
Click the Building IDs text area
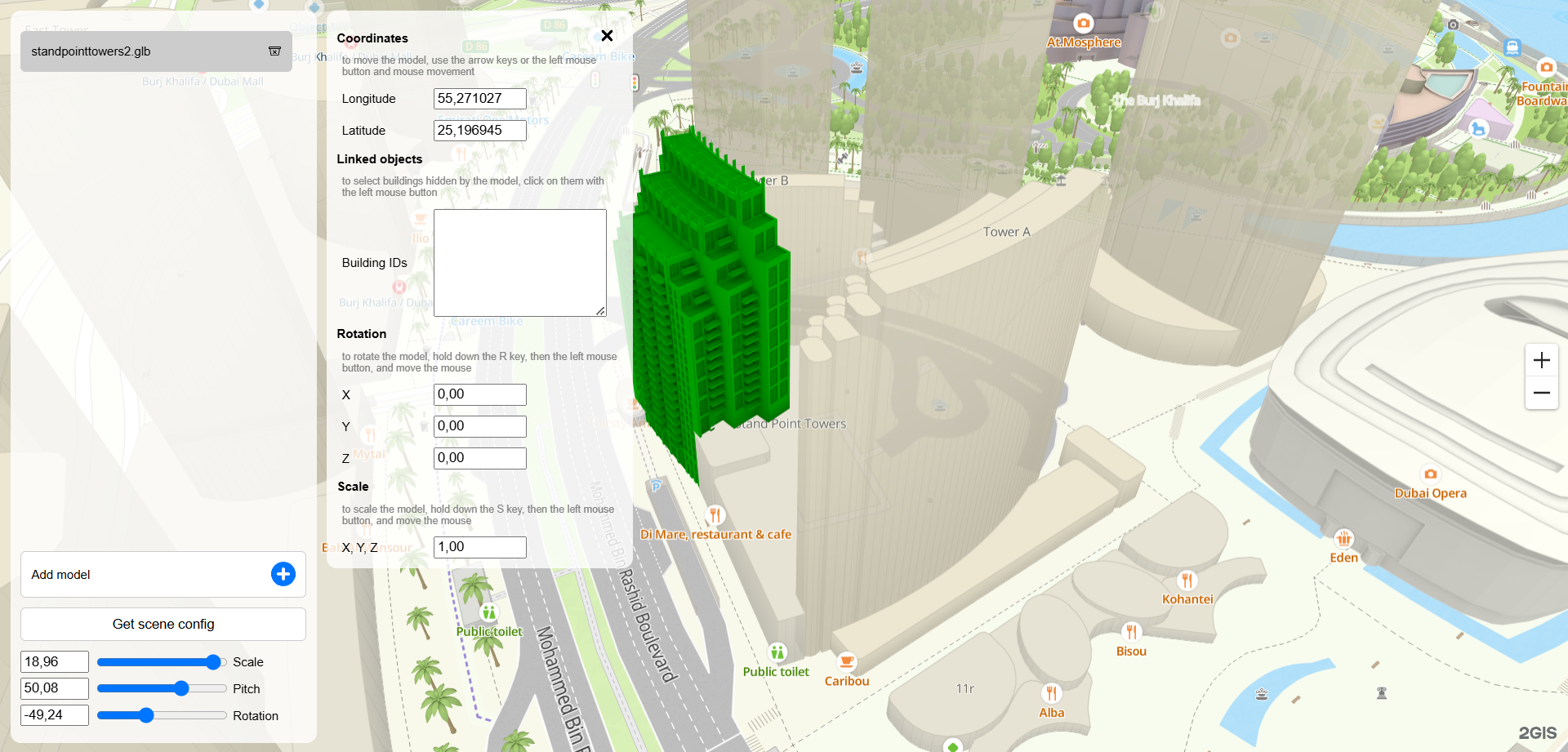point(519,262)
